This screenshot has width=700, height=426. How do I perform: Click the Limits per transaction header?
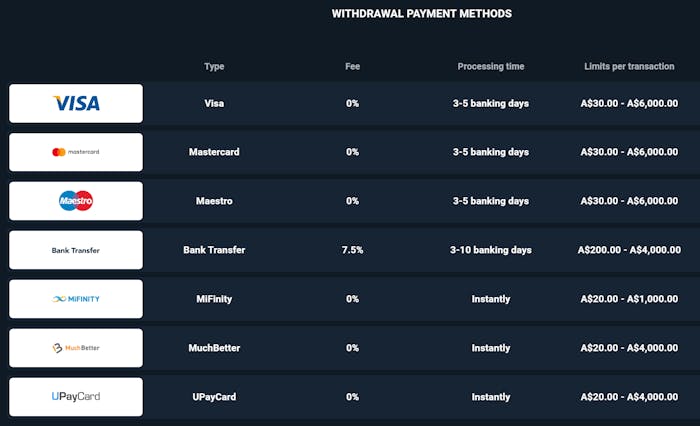click(630, 67)
